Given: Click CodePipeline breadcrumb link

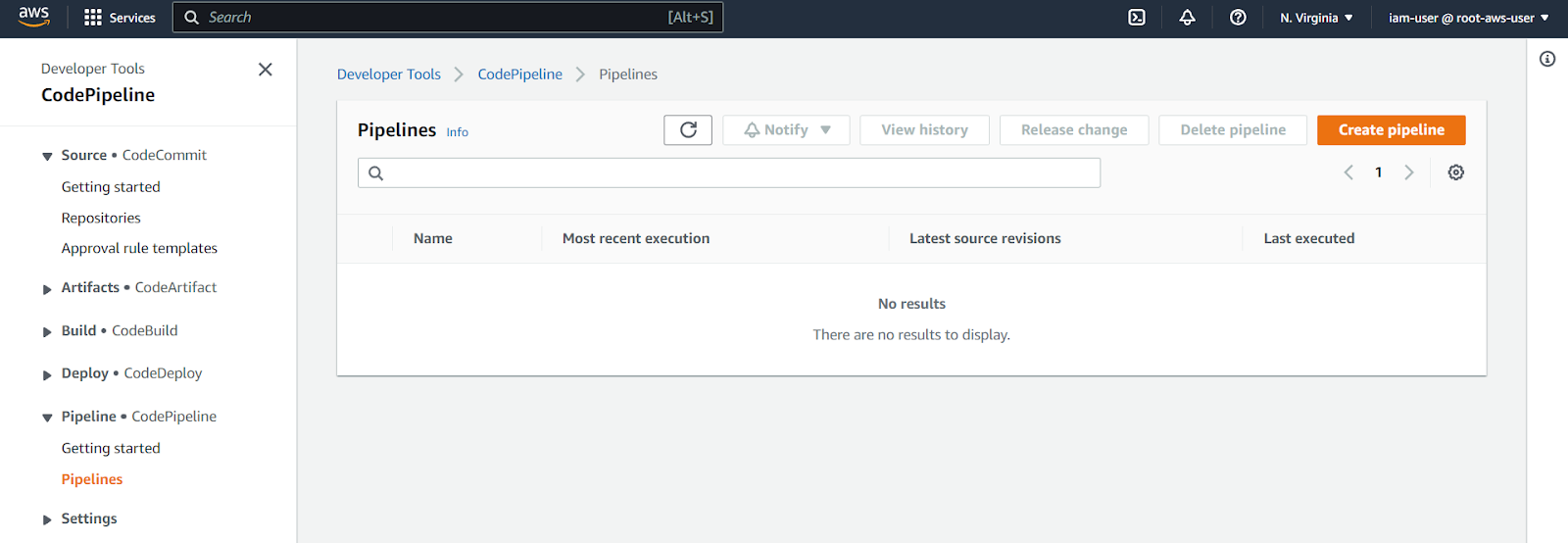Looking at the screenshot, I should click(x=520, y=74).
